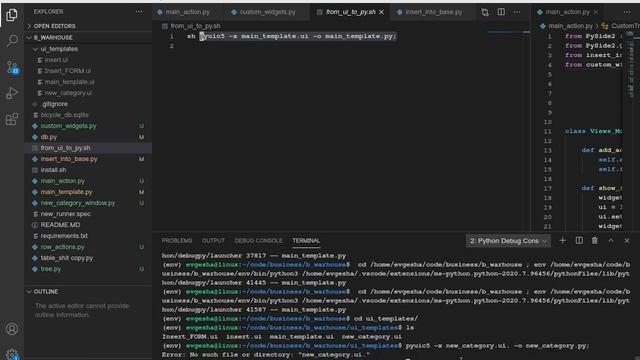Image resolution: width=640 pixels, height=360 pixels.
Task: Open Source Control view with badge
Action: pos(12,67)
